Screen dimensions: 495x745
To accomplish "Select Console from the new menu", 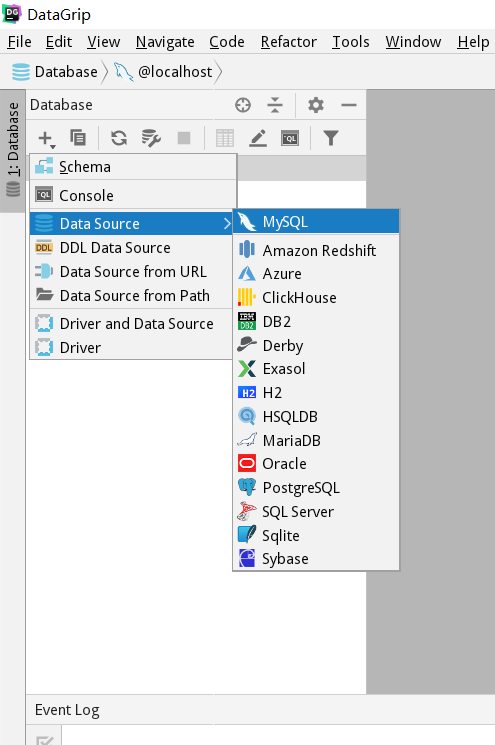I will (x=133, y=195).
